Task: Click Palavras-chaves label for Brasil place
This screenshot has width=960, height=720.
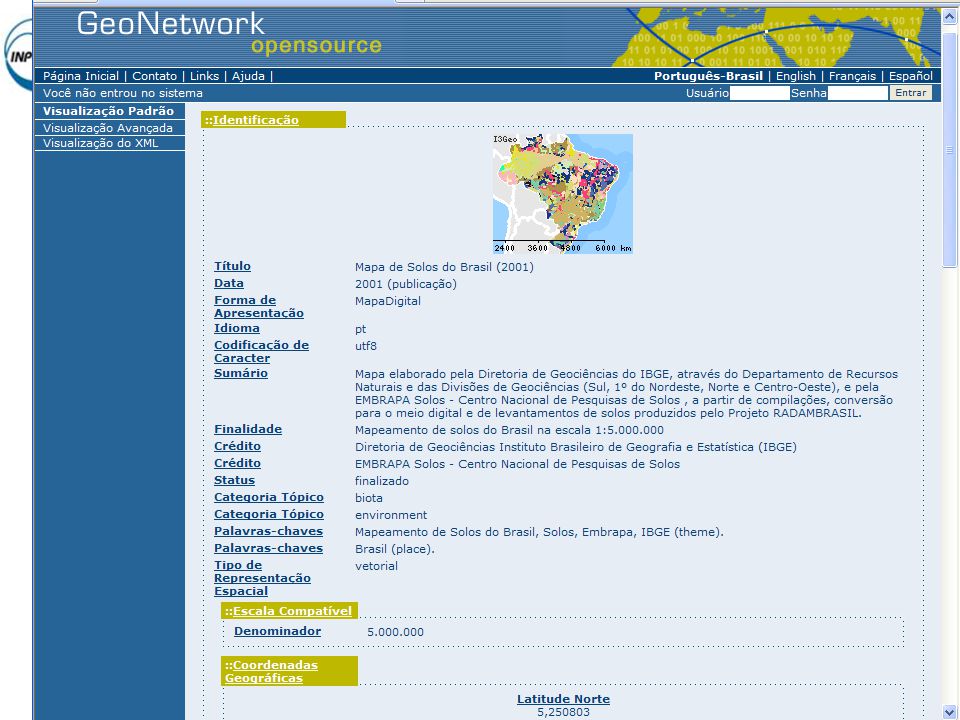Action: pyautogui.click(x=268, y=549)
